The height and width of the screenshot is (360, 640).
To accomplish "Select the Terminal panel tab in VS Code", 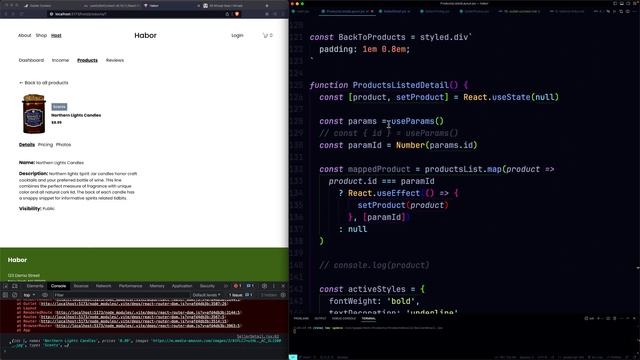I will pyautogui.click(x=369, y=318).
